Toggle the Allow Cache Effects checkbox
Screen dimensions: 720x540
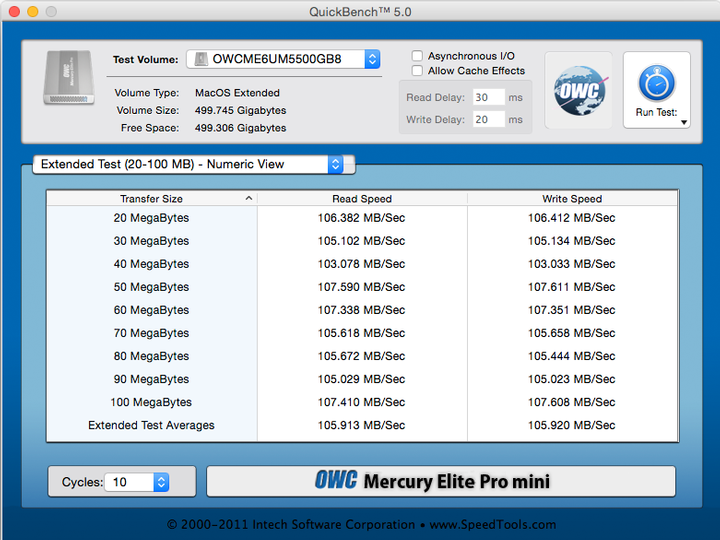[x=418, y=71]
